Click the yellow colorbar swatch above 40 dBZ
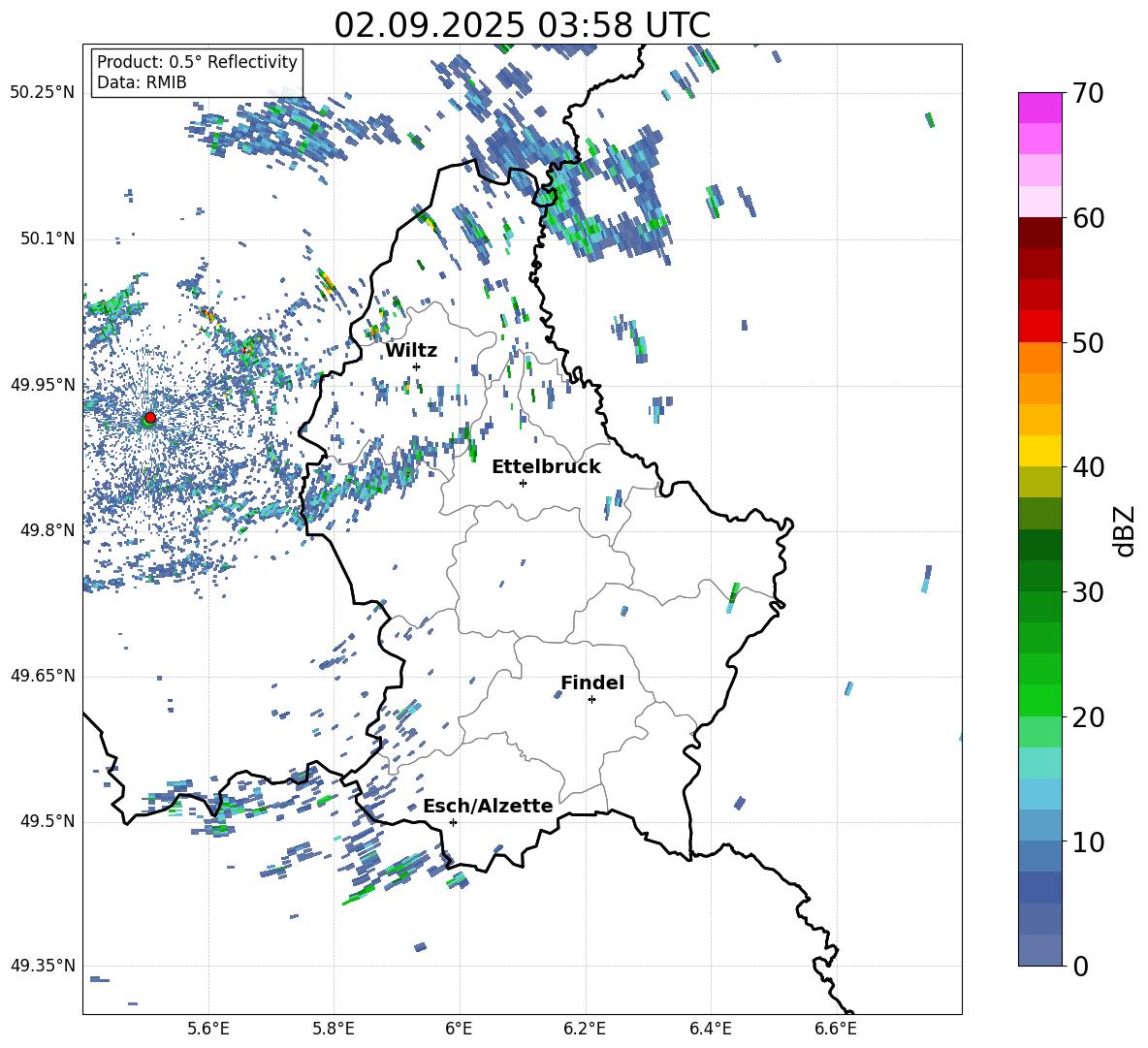Image resolution: width=1148 pixels, height=1048 pixels. (x=1039, y=451)
